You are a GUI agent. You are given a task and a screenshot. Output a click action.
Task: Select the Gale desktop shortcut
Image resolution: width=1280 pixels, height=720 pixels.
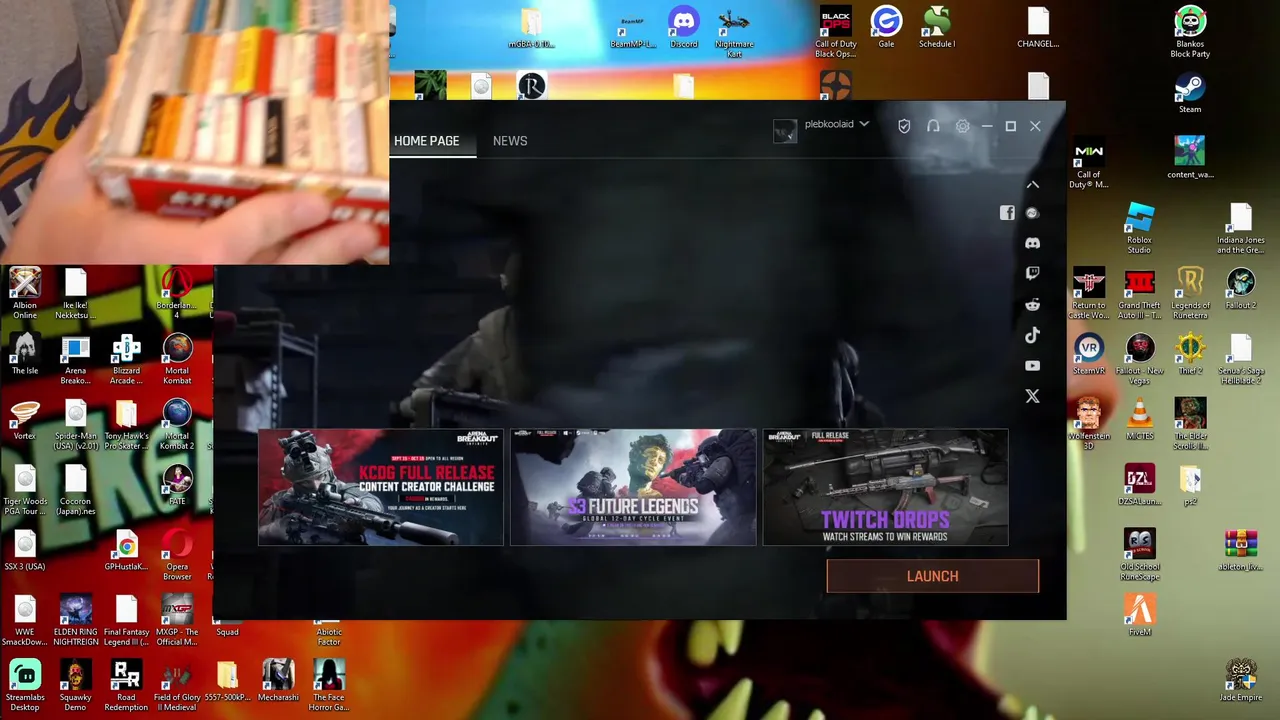(886, 28)
